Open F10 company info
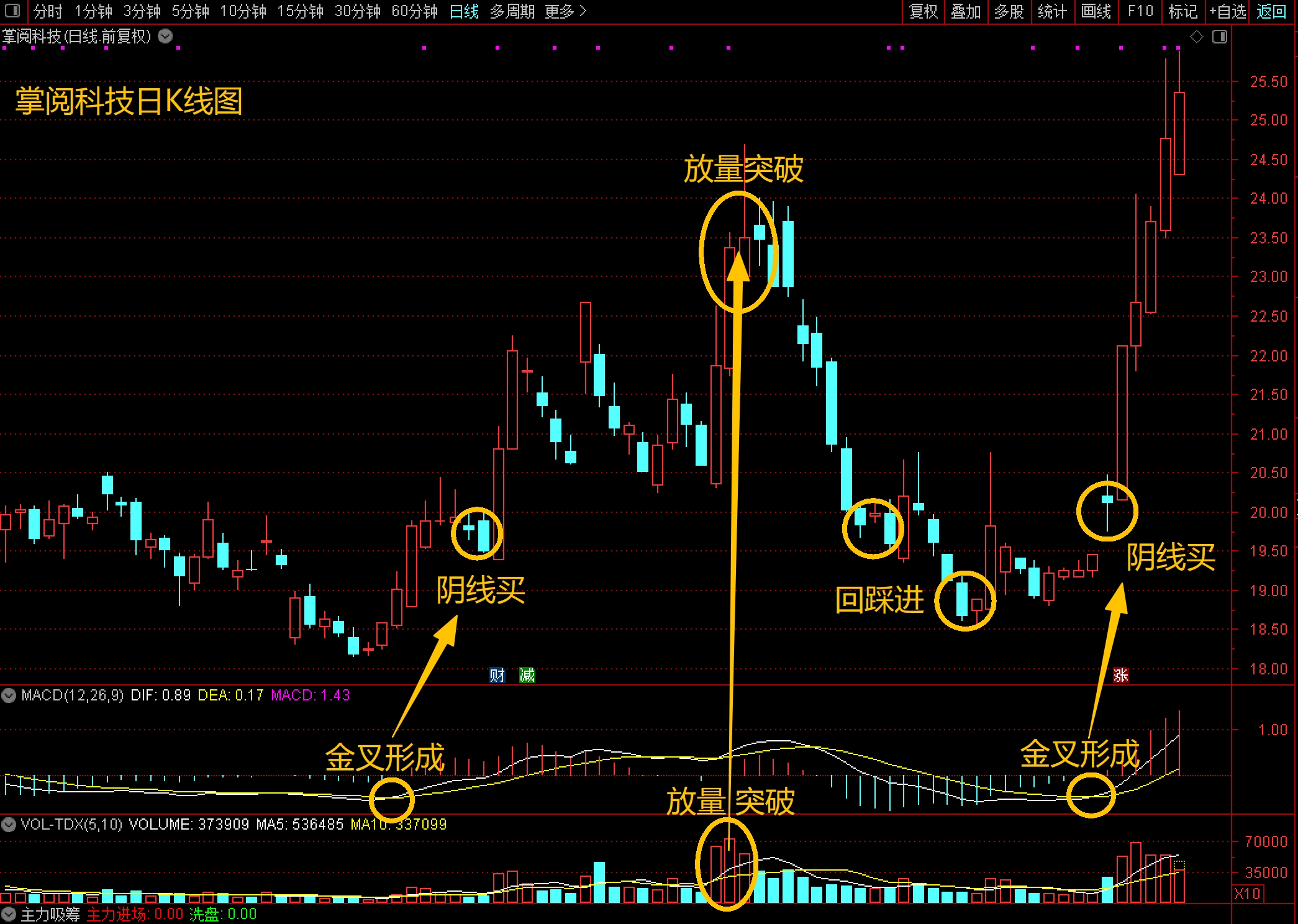Viewport: 1298px width, 924px height. click(x=1140, y=11)
